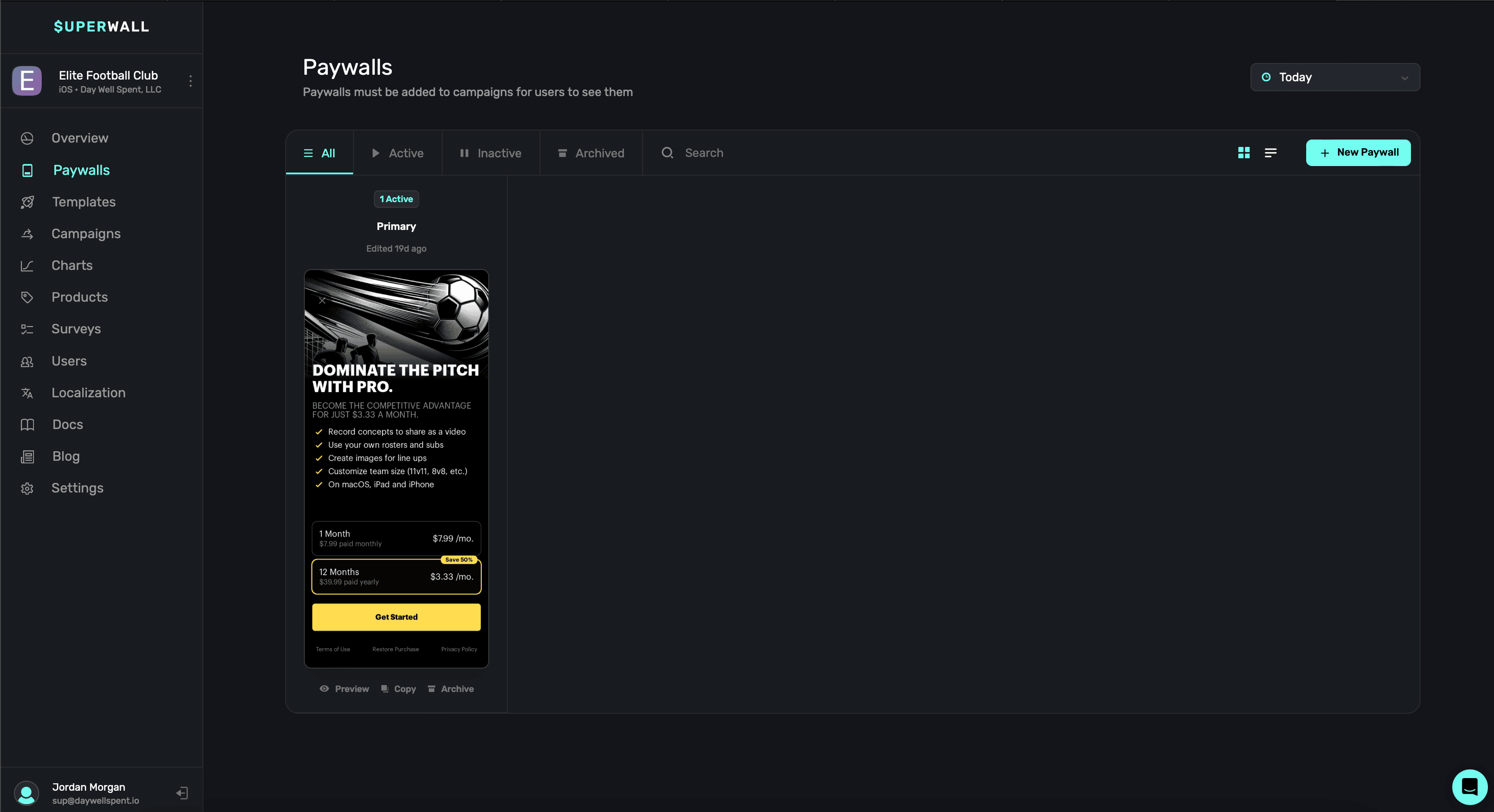Copy the Primary paywall
Screen dimensions: 1494x812
398,689
